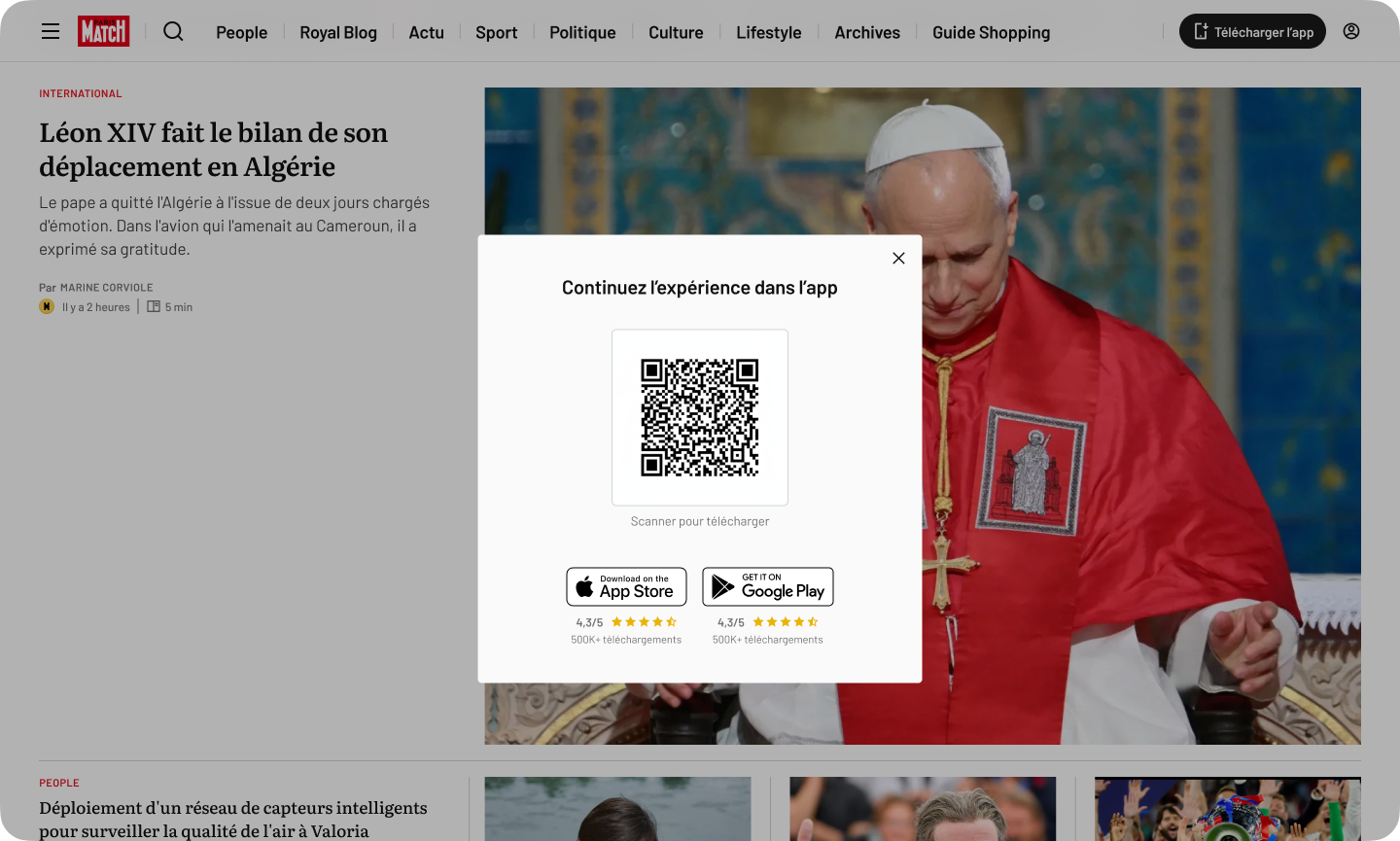Image resolution: width=1400 pixels, height=841 pixels.
Task: Navigate to Politique section
Action: [x=582, y=32]
